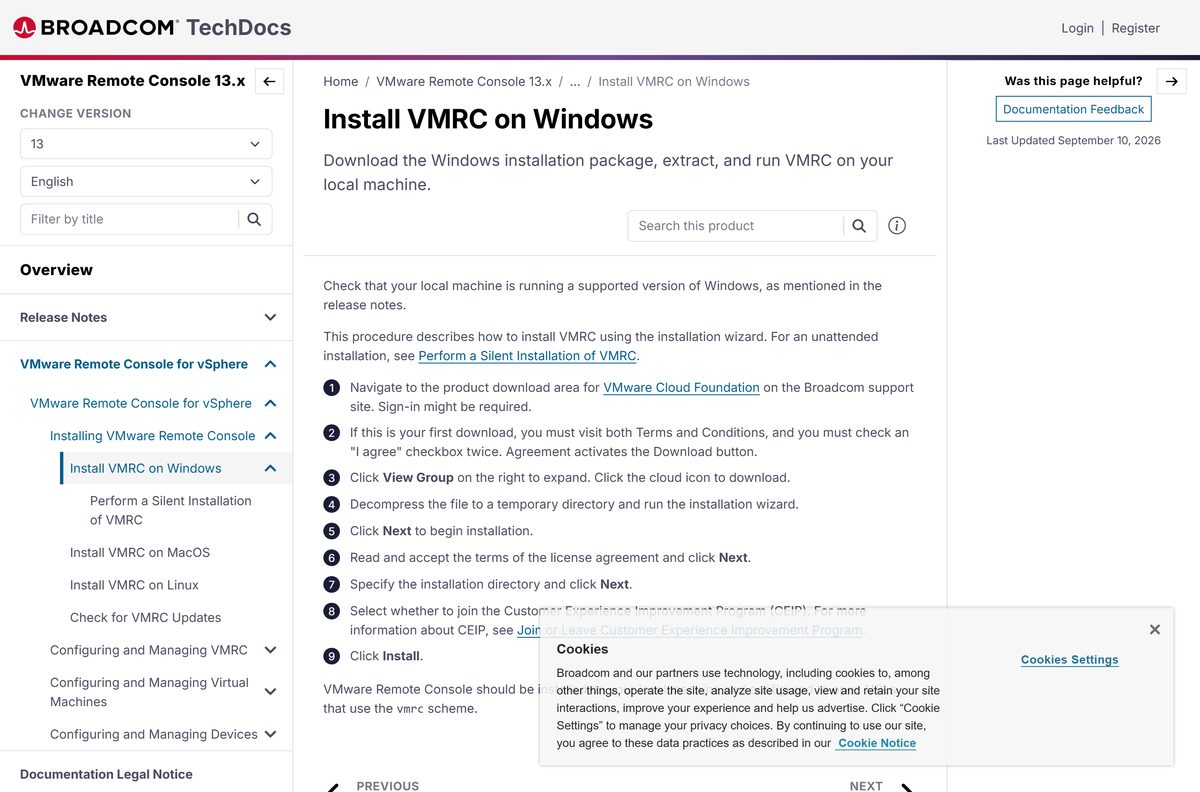The image size is (1200, 792).
Task: Open Check for VMRC Updates
Action: [146, 618]
